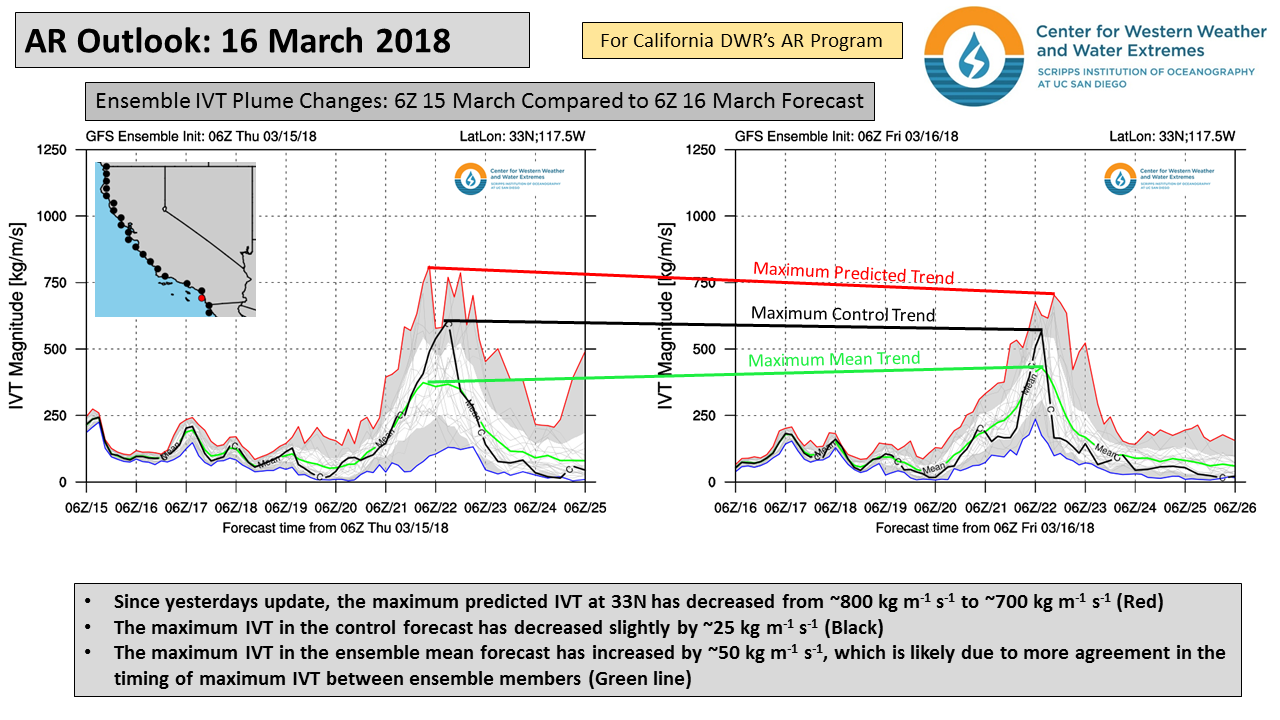Select the 'AR Outlook: 16 March 2018' title
This screenshot has width=1280, height=720.
pos(237,41)
